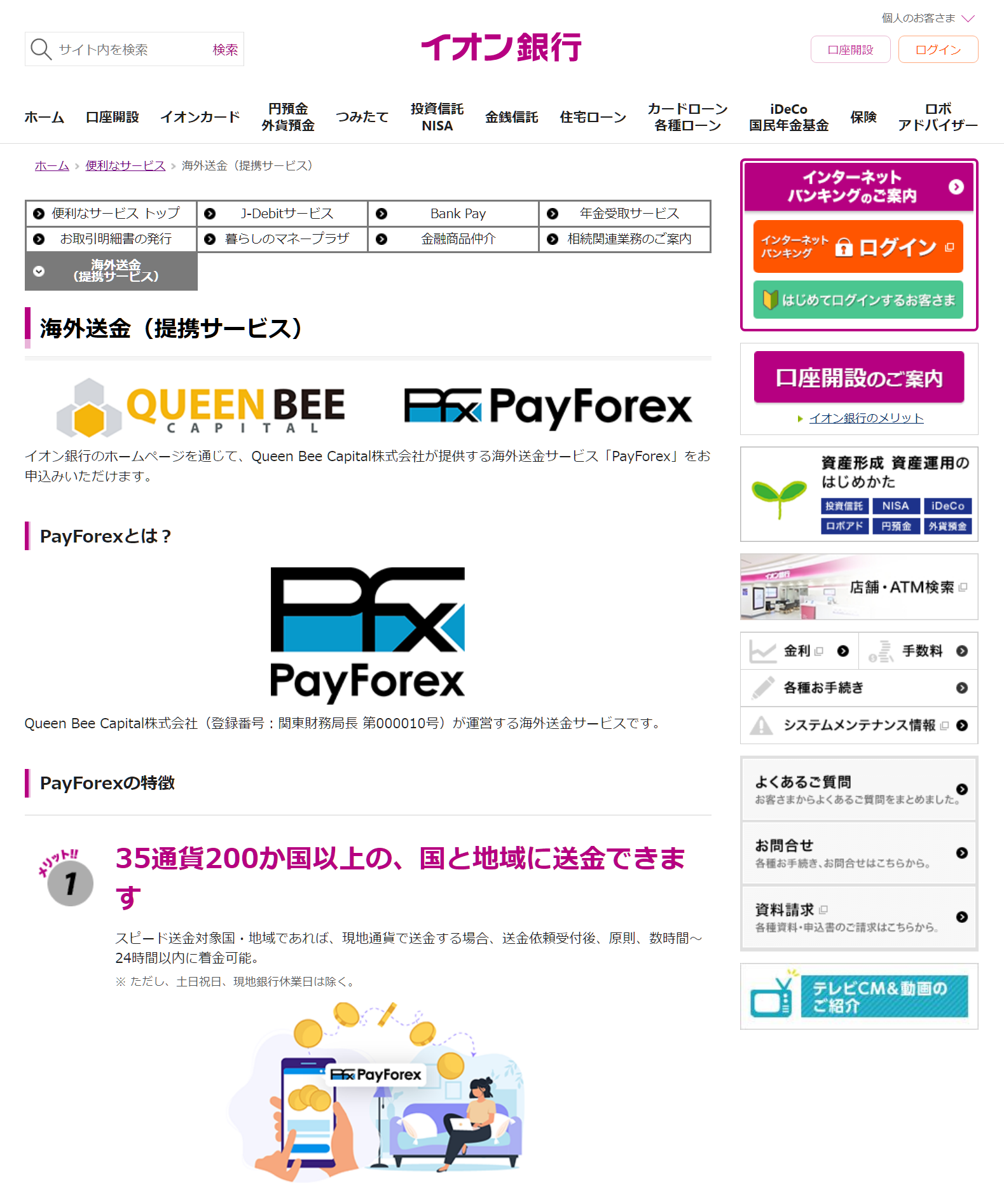Open the つみたて menu item
Viewport: 1004px width, 1204px height.
click(x=362, y=117)
